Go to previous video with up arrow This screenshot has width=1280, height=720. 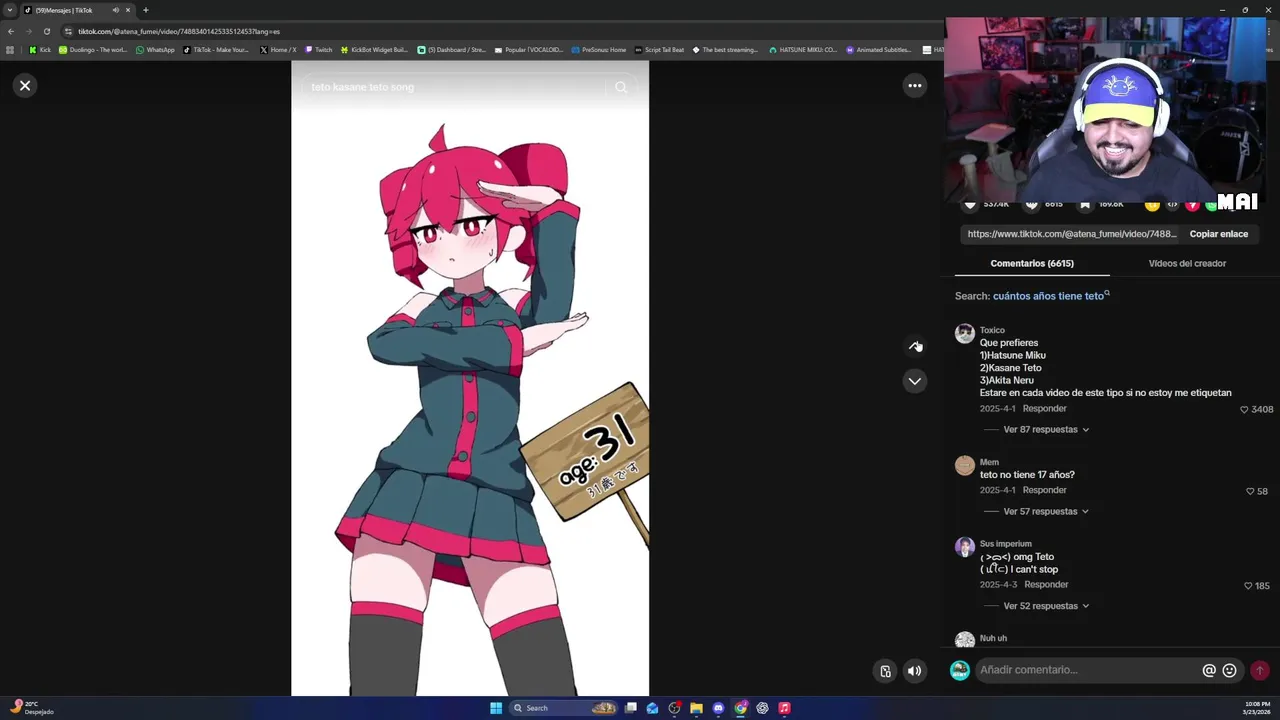pos(914,346)
